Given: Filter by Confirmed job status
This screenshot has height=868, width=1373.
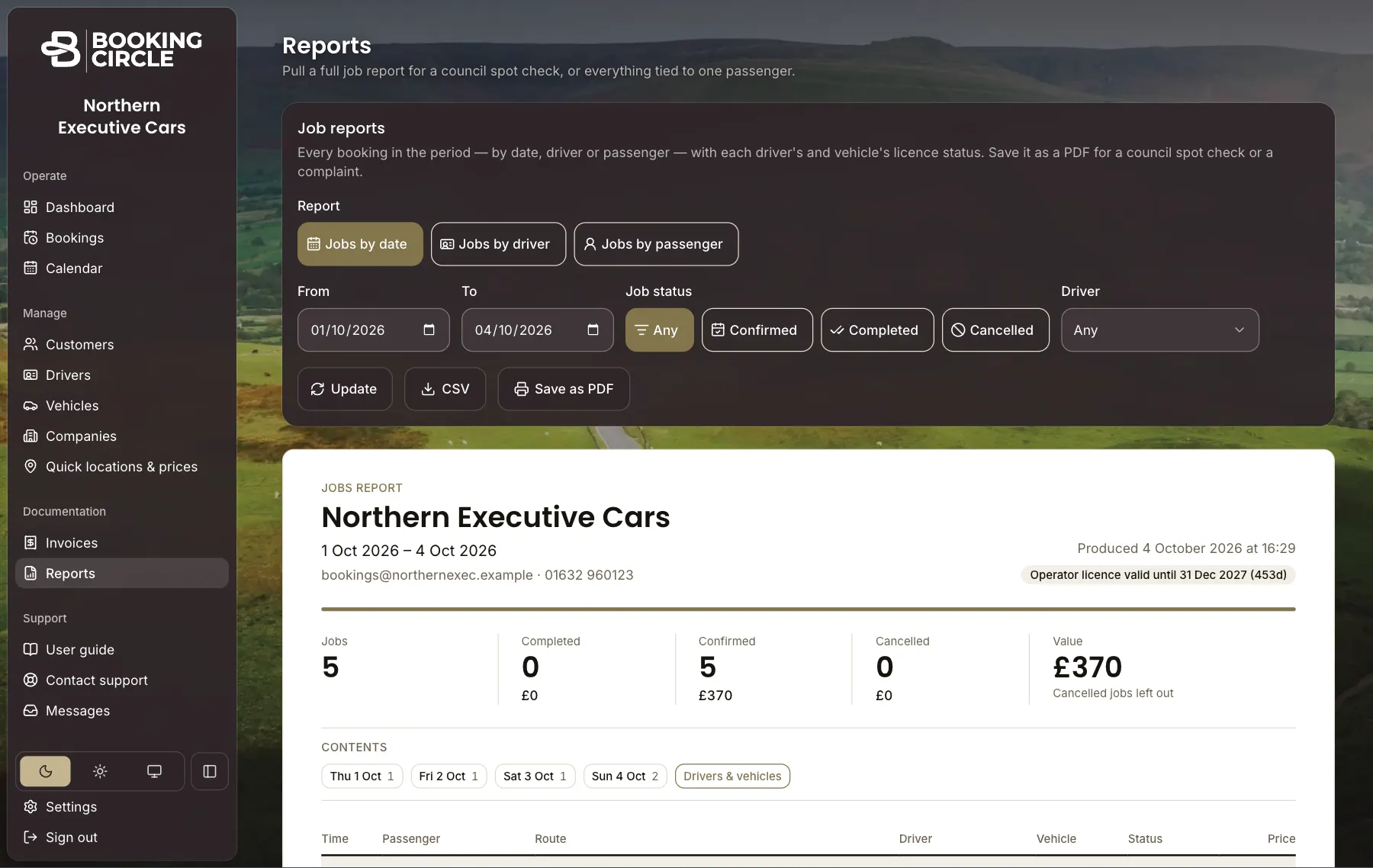Looking at the screenshot, I should [757, 330].
